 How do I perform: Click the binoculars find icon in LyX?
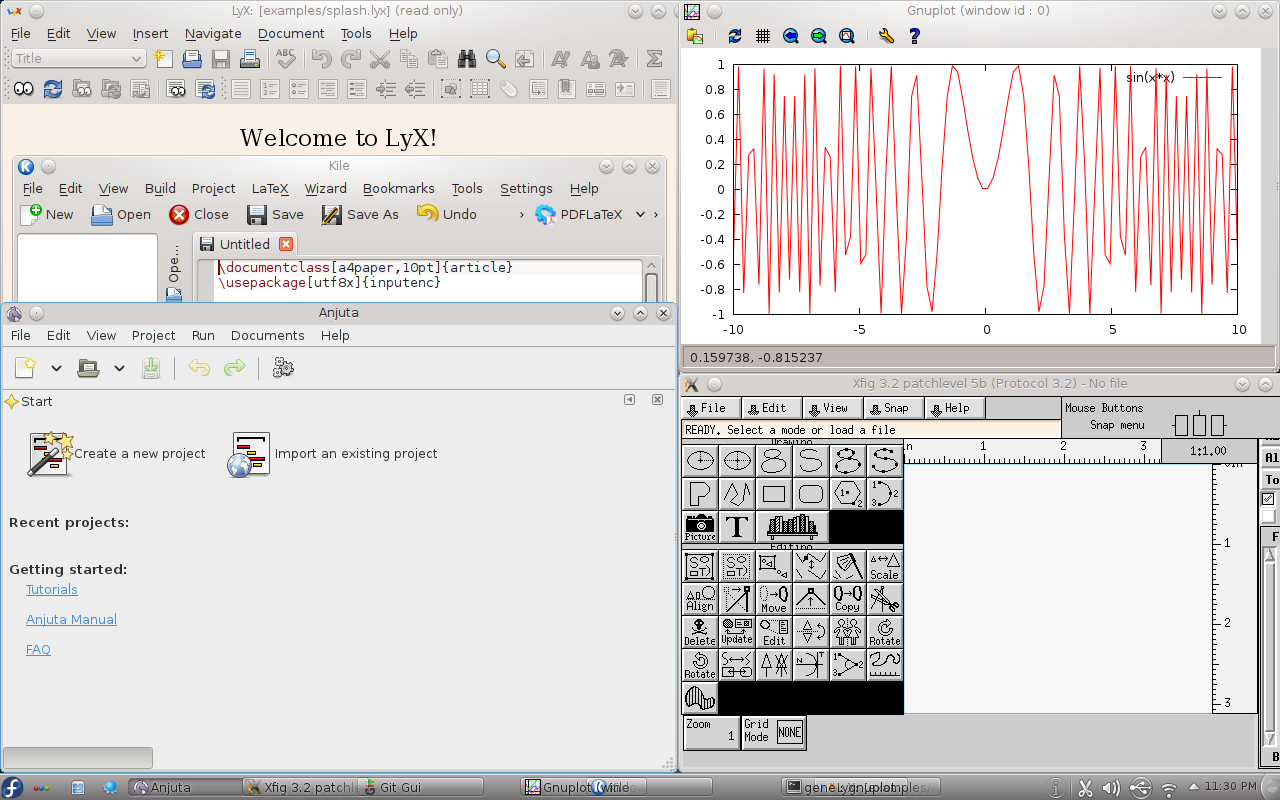pos(465,59)
